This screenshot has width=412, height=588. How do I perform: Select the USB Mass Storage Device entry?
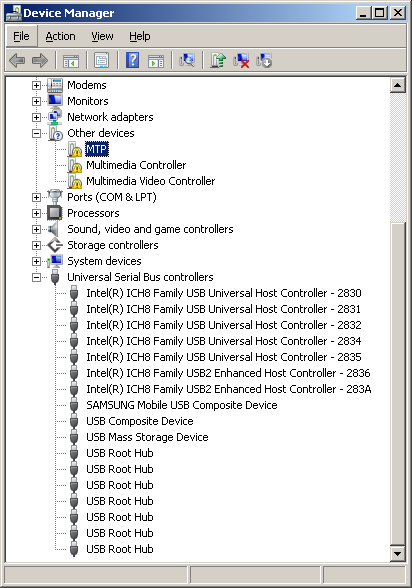[x=147, y=437]
